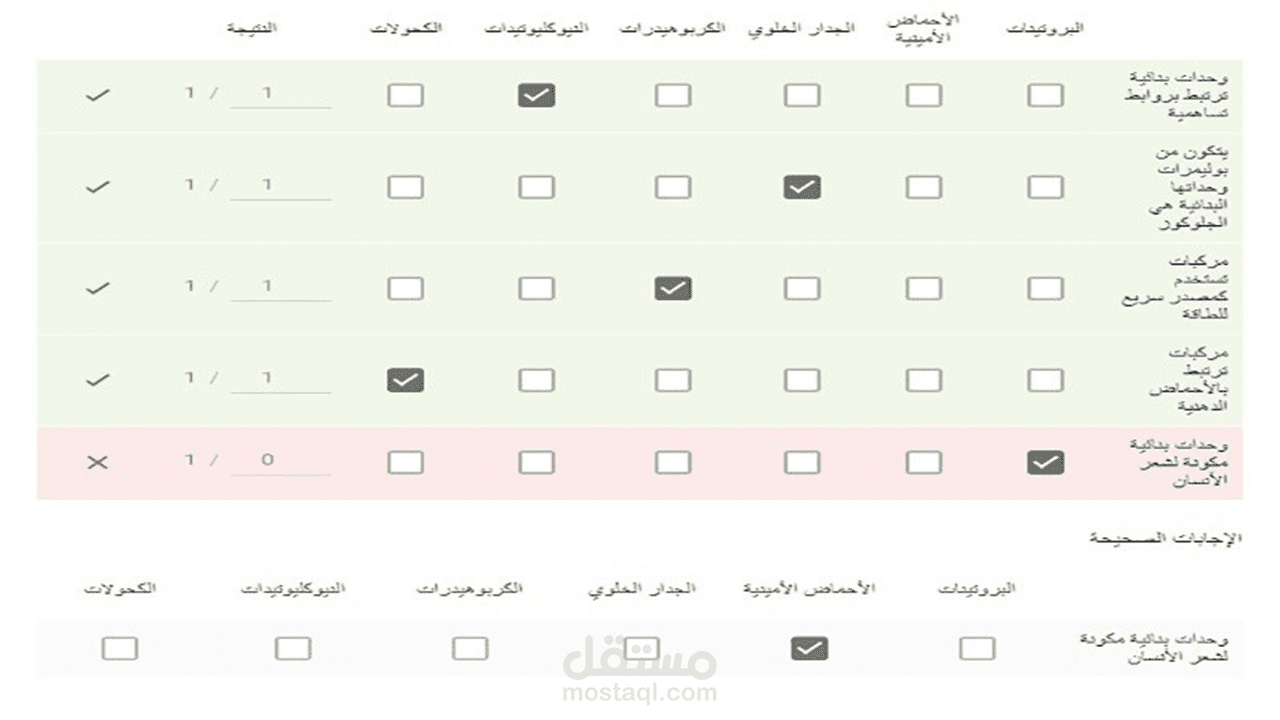Uncheck الكربوهيدرات in the fast energy source row

point(673,289)
